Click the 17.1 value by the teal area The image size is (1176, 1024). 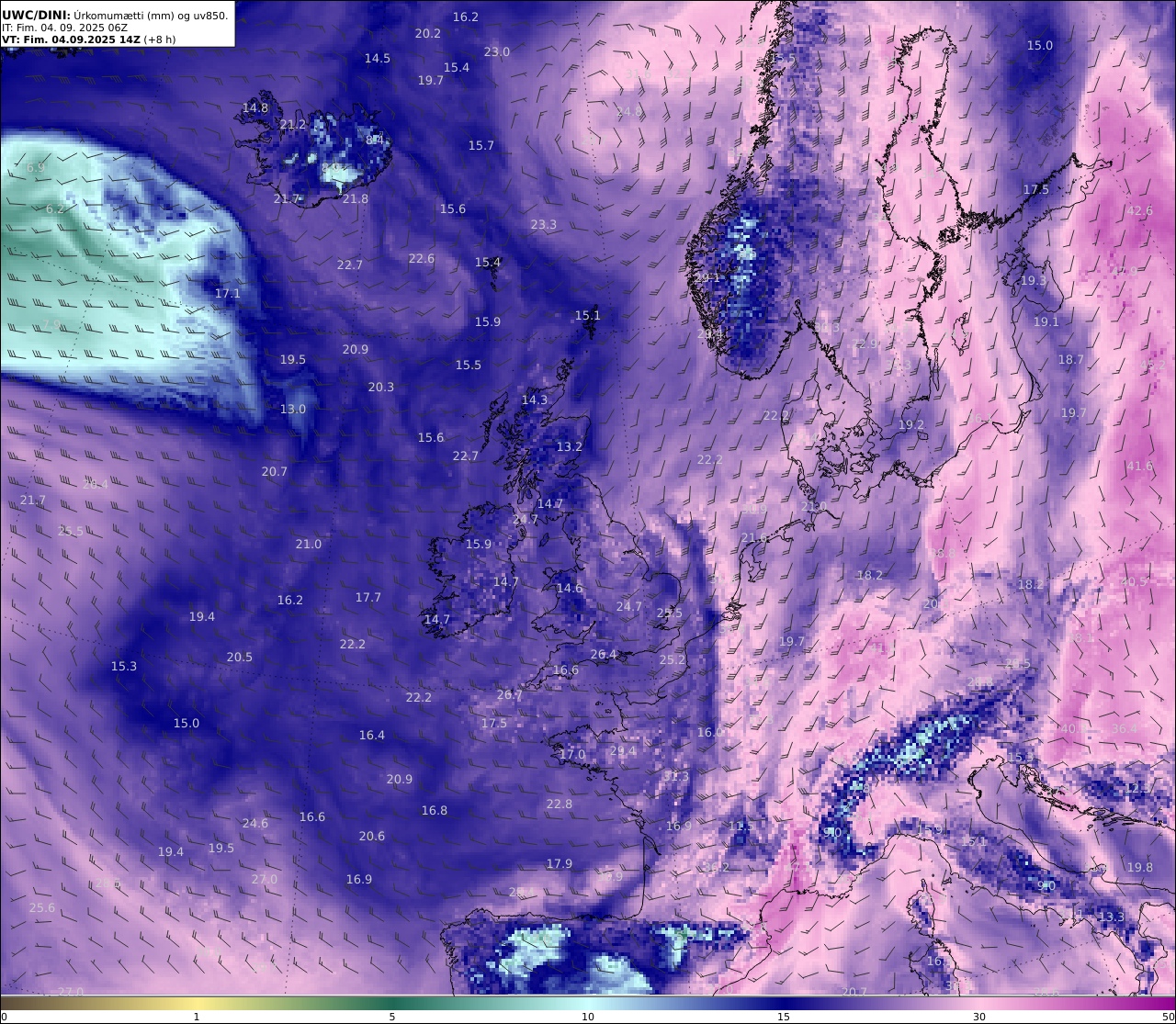(x=228, y=293)
